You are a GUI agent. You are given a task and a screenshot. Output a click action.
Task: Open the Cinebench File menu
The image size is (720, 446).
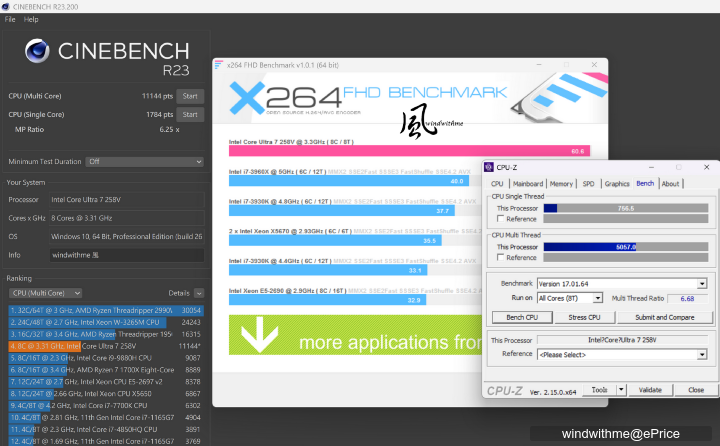9,19
